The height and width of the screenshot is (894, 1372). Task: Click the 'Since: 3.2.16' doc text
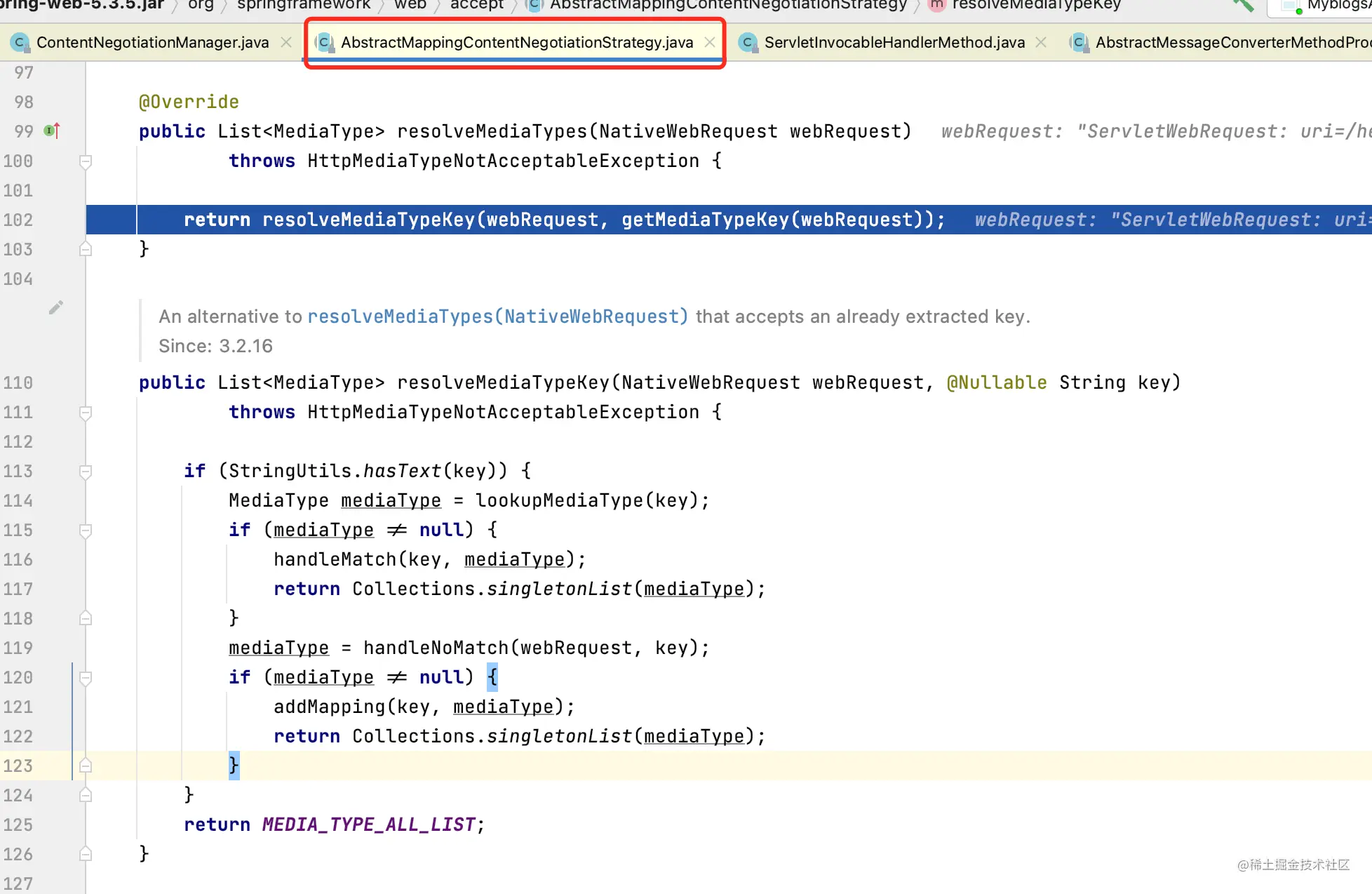coord(215,346)
